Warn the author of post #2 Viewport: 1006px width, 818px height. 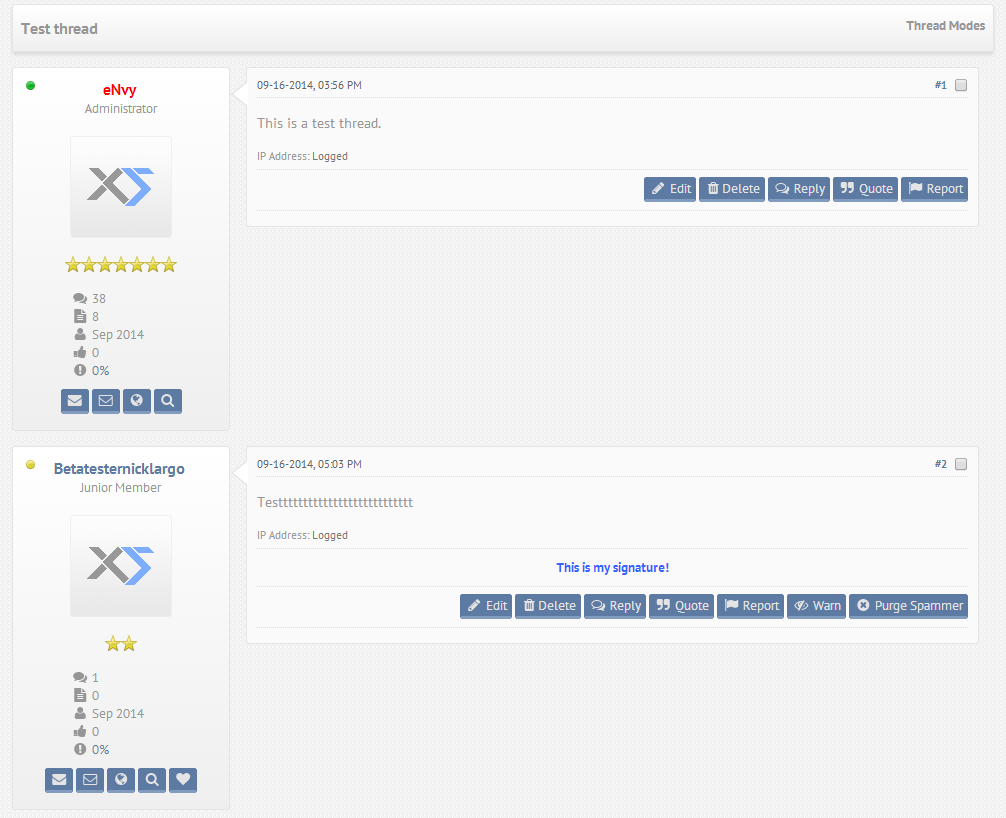(817, 606)
